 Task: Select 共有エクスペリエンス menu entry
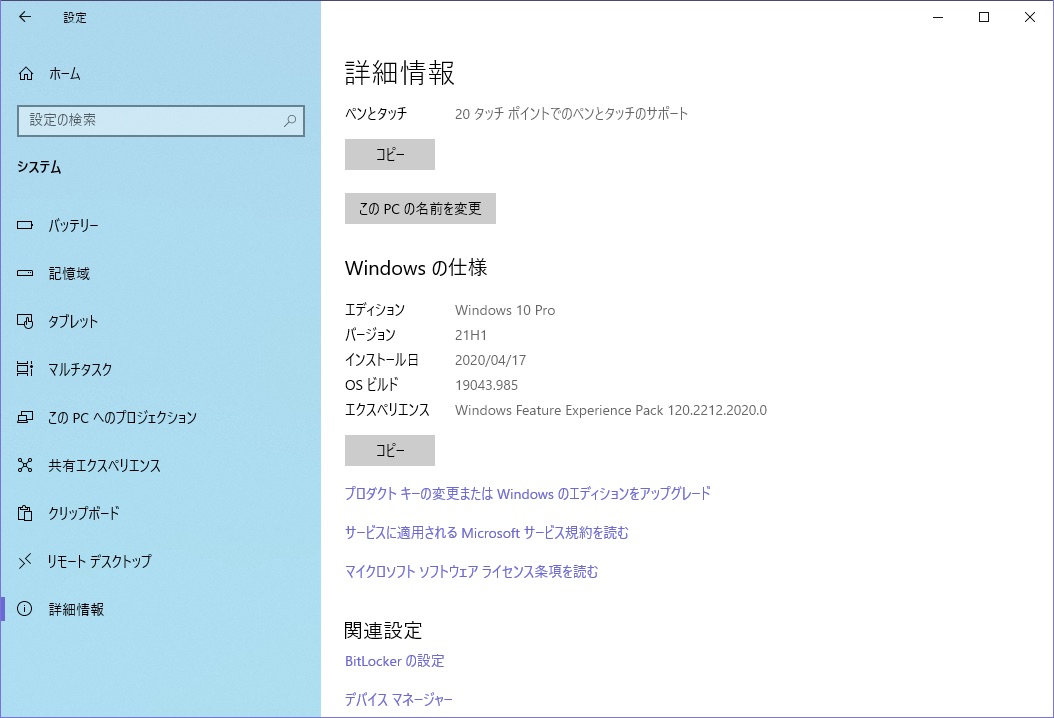click(x=104, y=465)
